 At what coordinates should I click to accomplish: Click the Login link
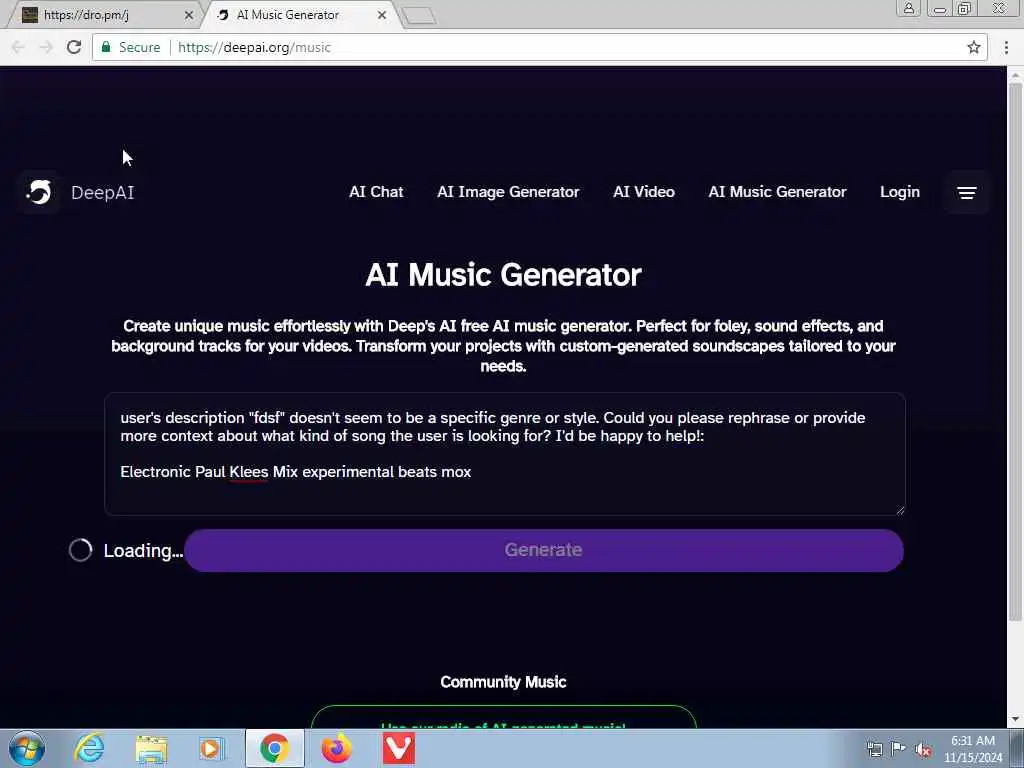click(x=900, y=192)
